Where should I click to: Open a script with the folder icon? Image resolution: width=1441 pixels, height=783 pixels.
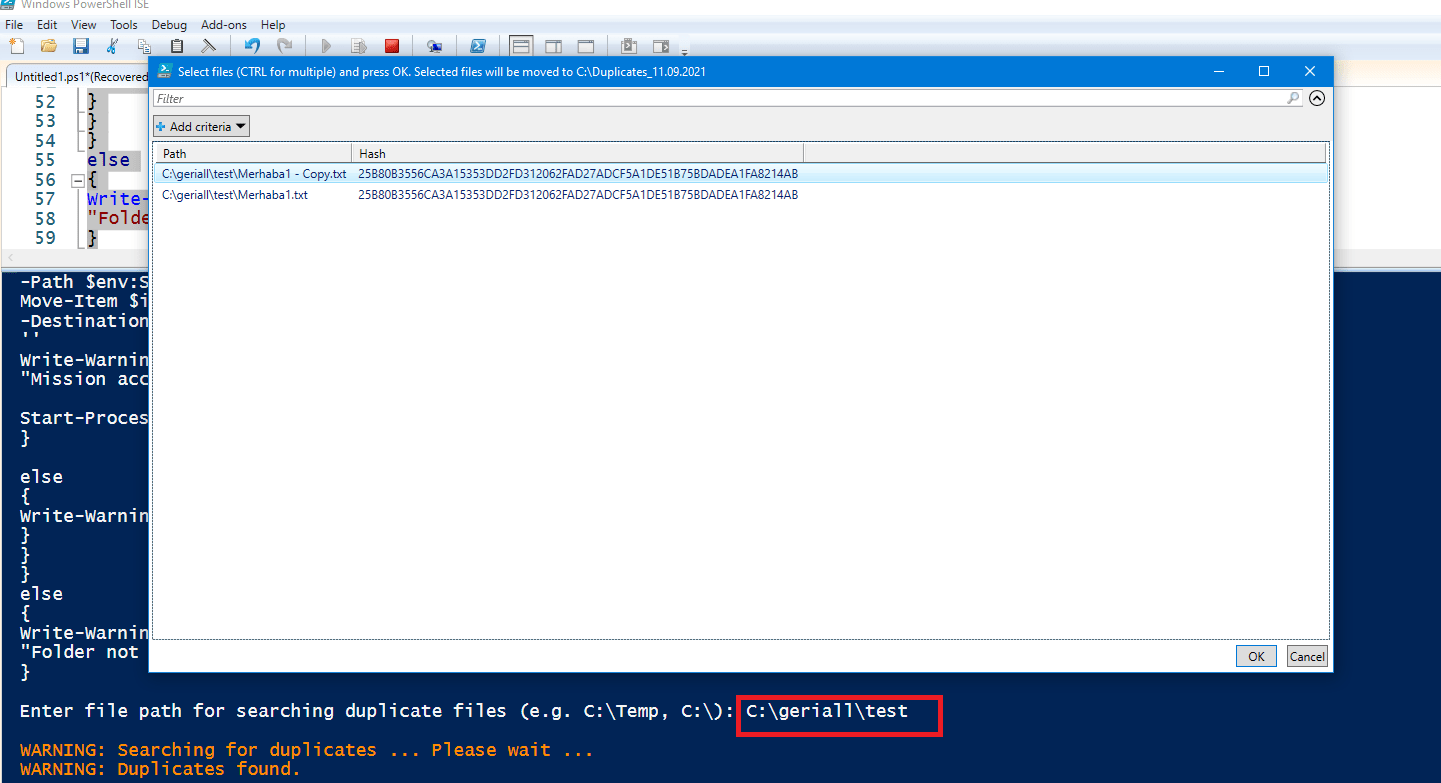48,46
